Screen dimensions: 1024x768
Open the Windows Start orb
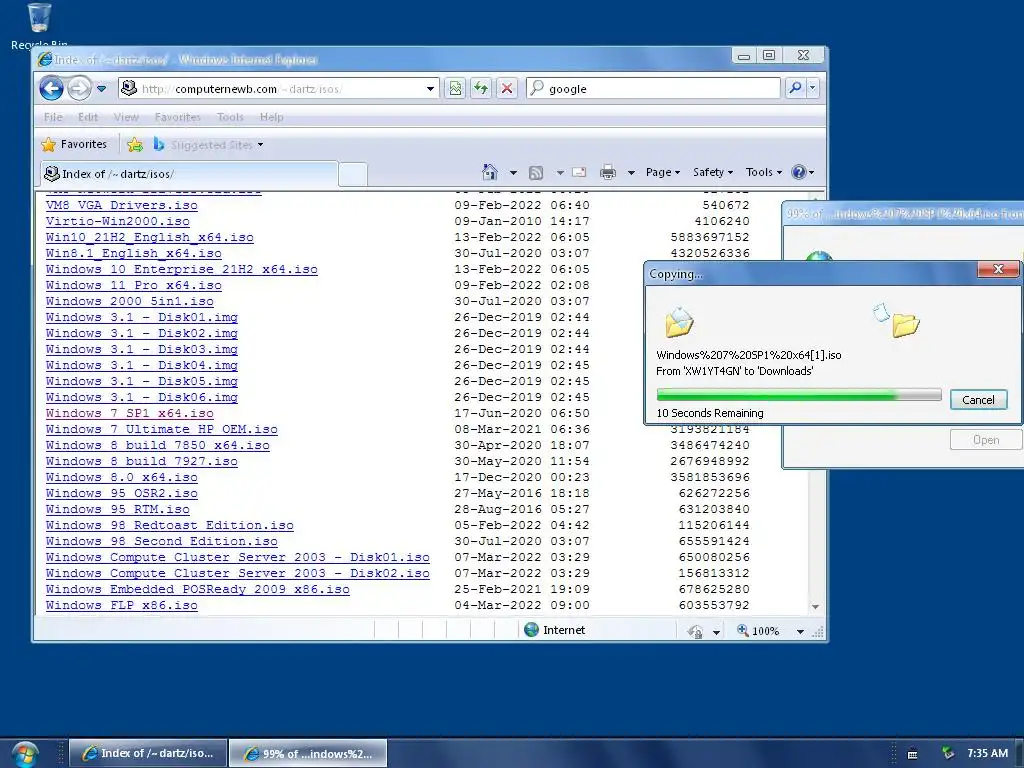coord(25,754)
